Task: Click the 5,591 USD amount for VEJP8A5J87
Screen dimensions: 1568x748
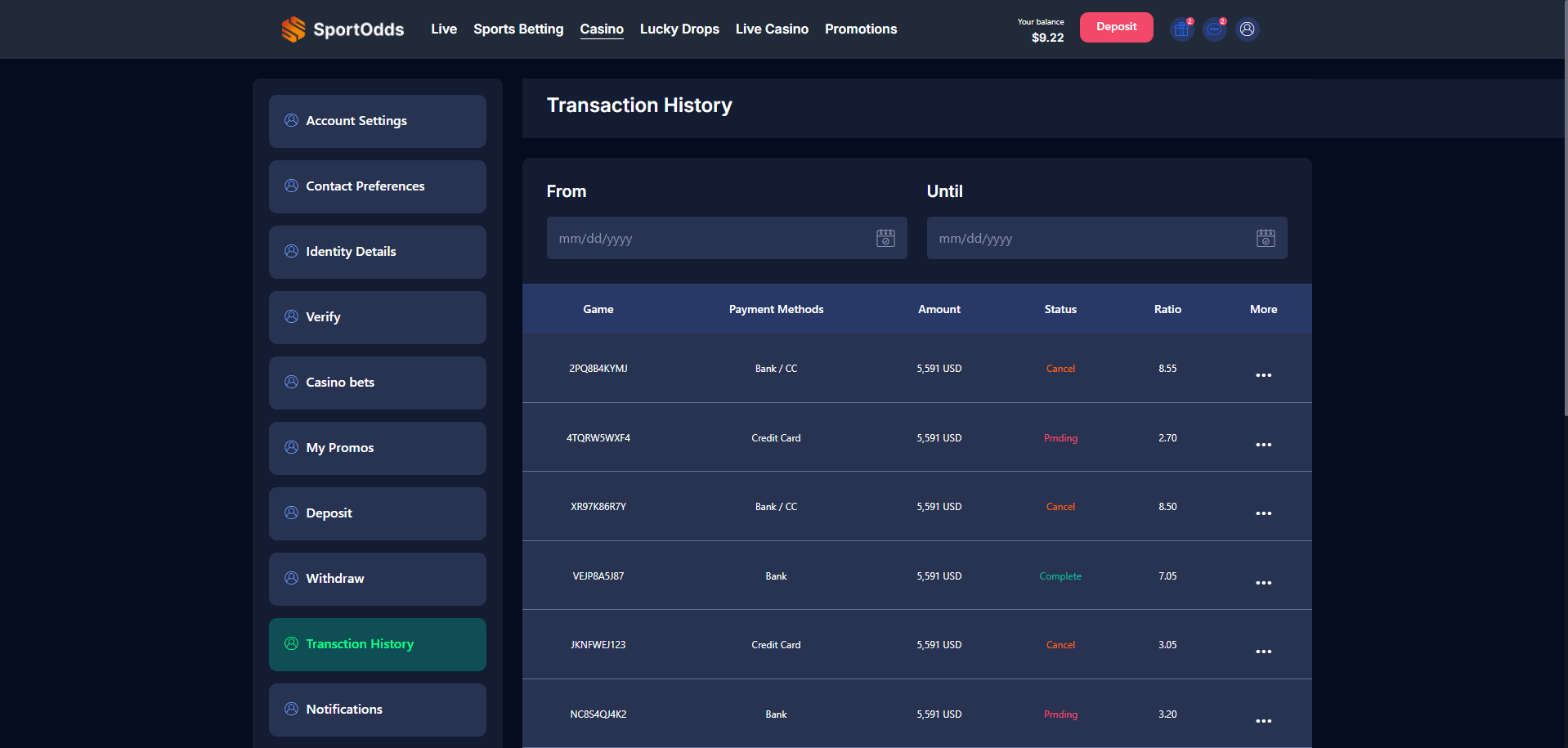Action: tap(939, 576)
